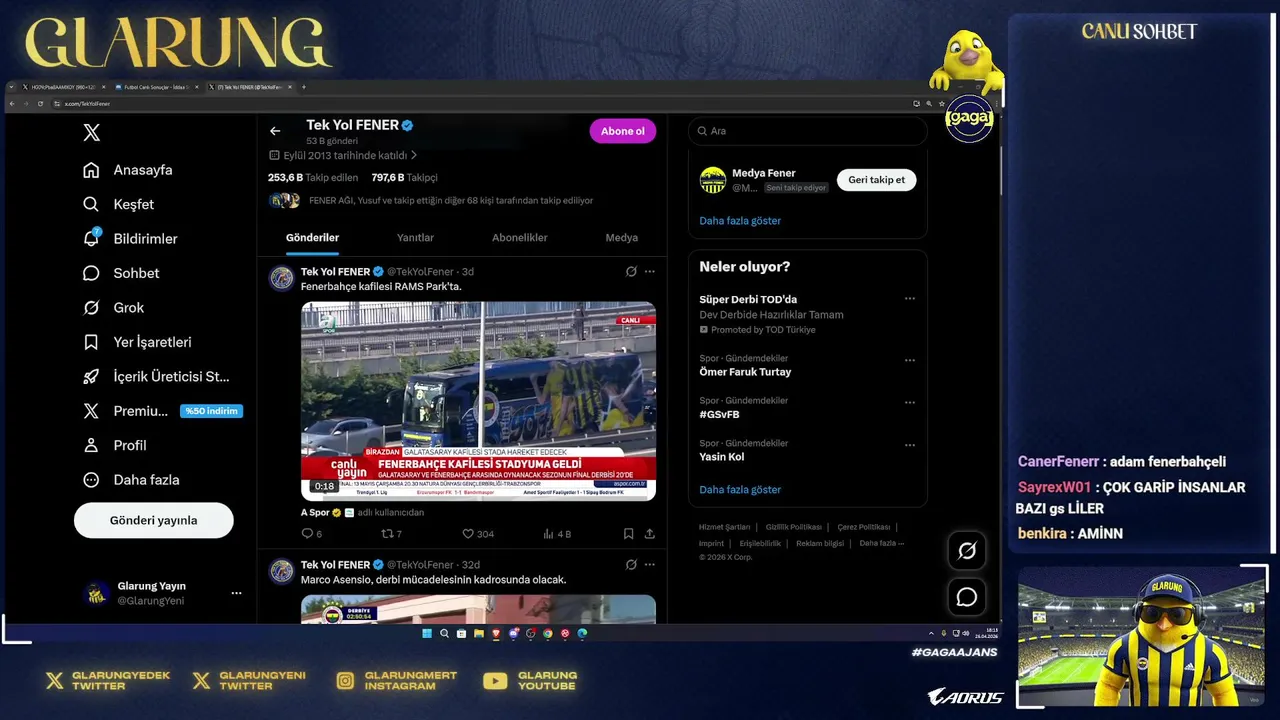
Task: Click Grok icon on RAMS Park post
Action: coord(631,271)
